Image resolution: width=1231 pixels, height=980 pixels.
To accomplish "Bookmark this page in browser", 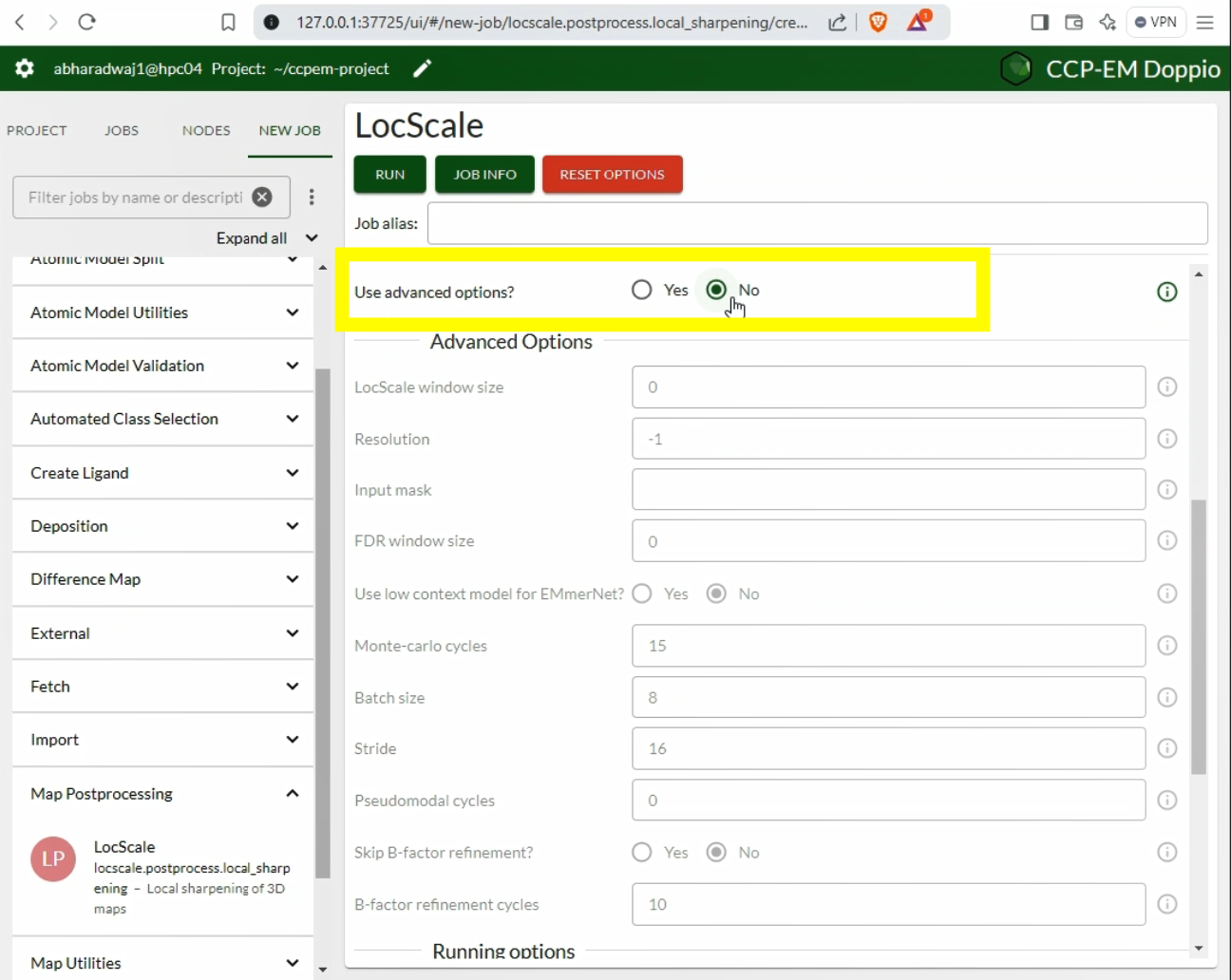I will [228, 22].
